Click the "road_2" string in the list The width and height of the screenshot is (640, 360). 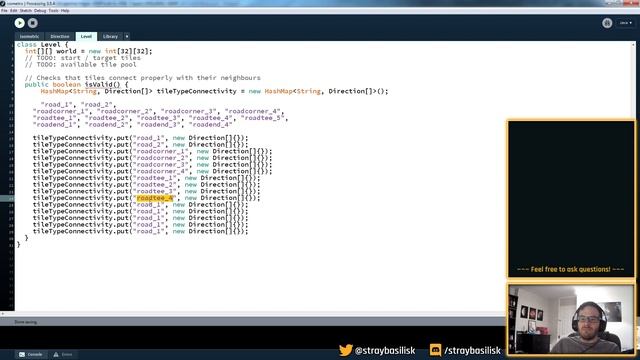pos(96,104)
